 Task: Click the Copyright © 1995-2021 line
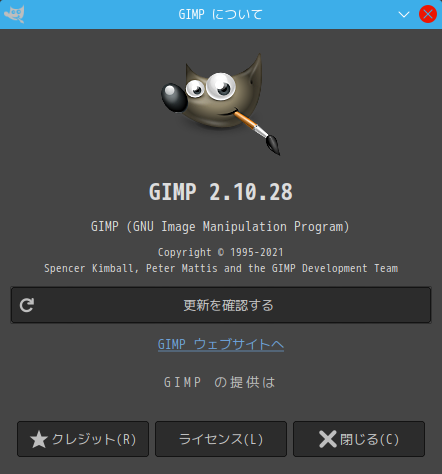pyautogui.click(x=221, y=252)
